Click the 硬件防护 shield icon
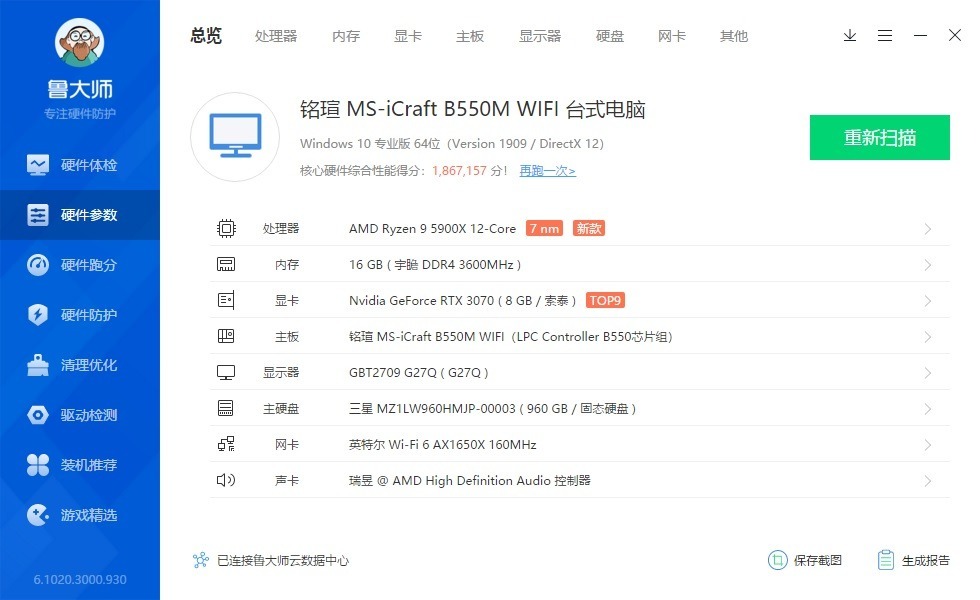Image resolution: width=980 pixels, height=600 pixels. pyautogui.click(x=38, y=314)
